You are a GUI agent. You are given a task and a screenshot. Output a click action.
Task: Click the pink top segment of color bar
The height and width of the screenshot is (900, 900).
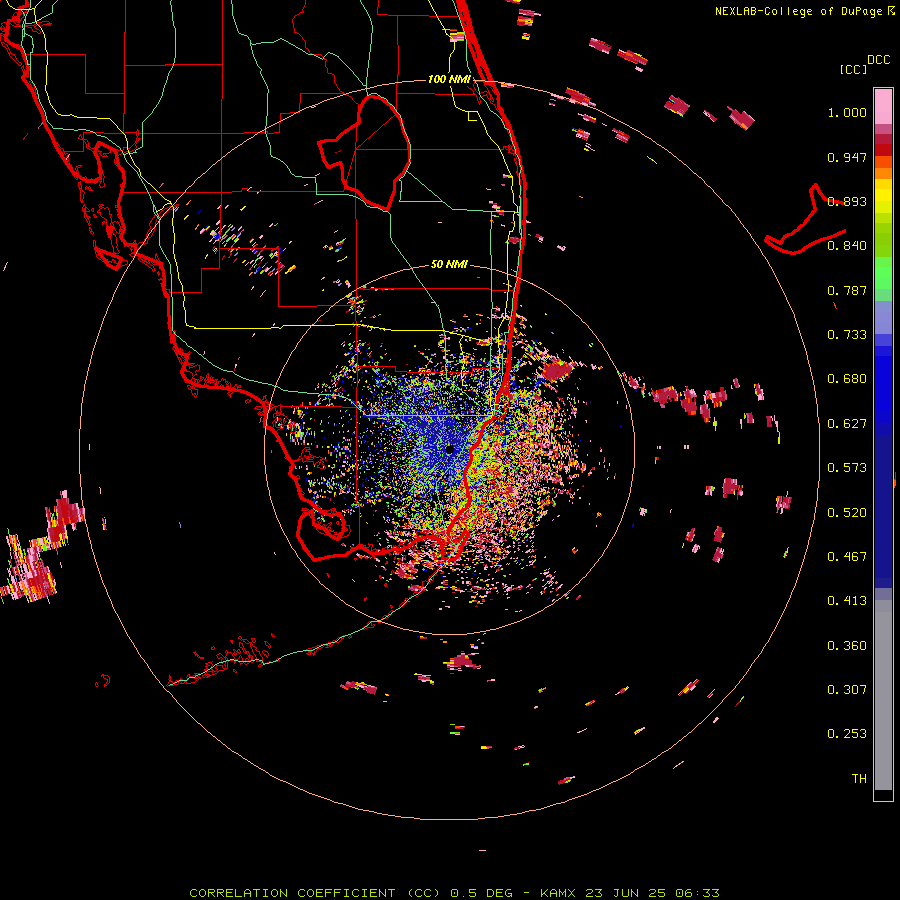[883, 107]
